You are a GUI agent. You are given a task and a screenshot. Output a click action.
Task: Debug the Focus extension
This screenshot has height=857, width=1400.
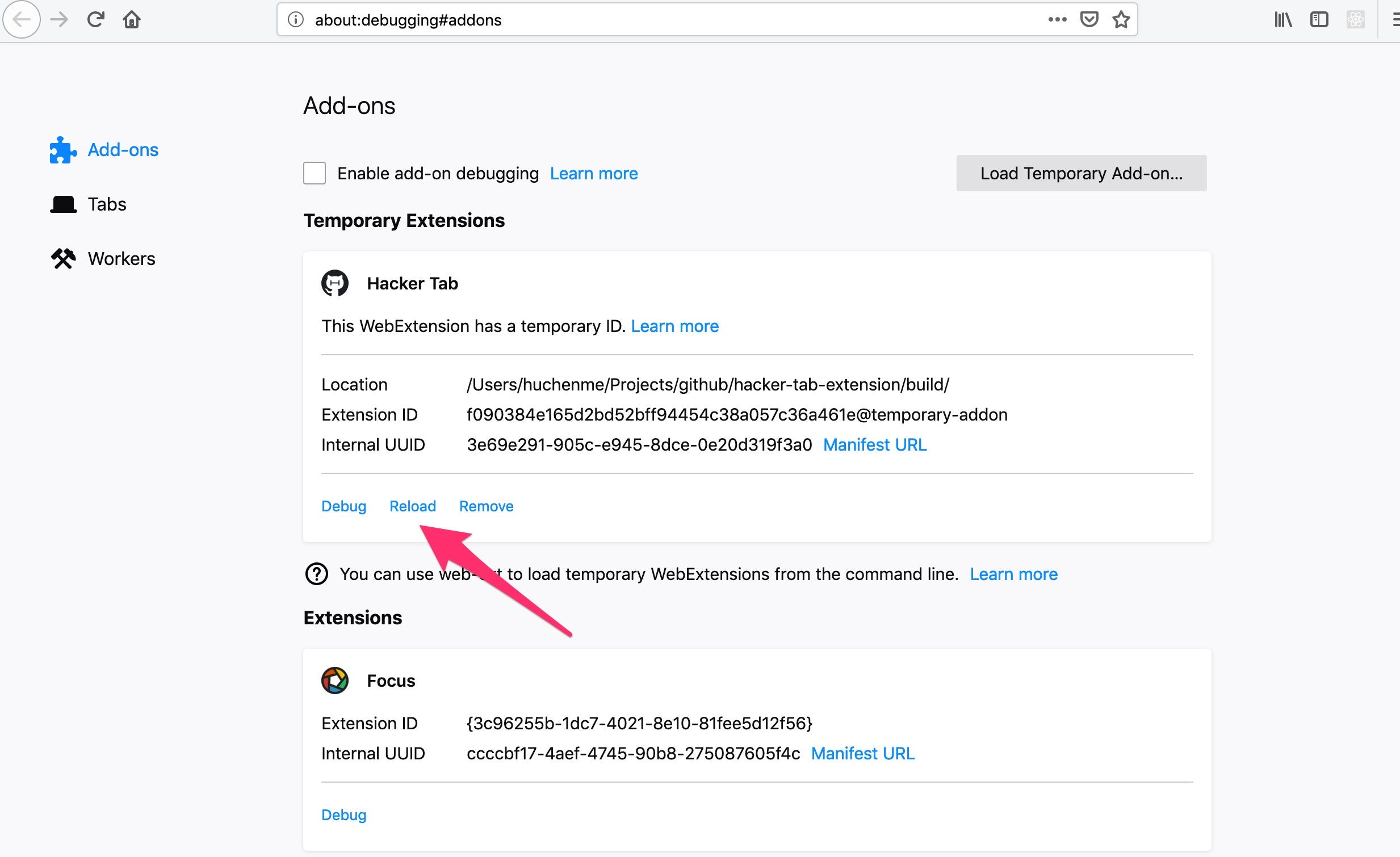(343, 815)
